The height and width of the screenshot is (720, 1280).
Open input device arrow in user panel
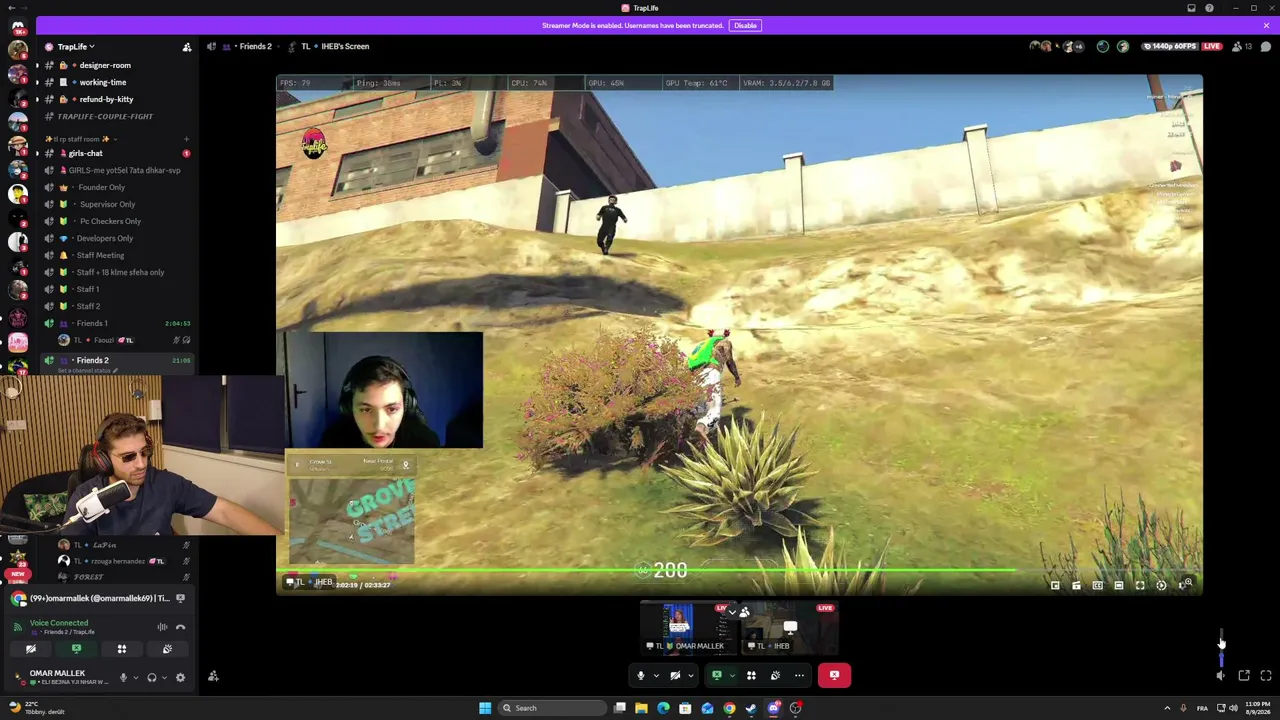tap(134, 678)
